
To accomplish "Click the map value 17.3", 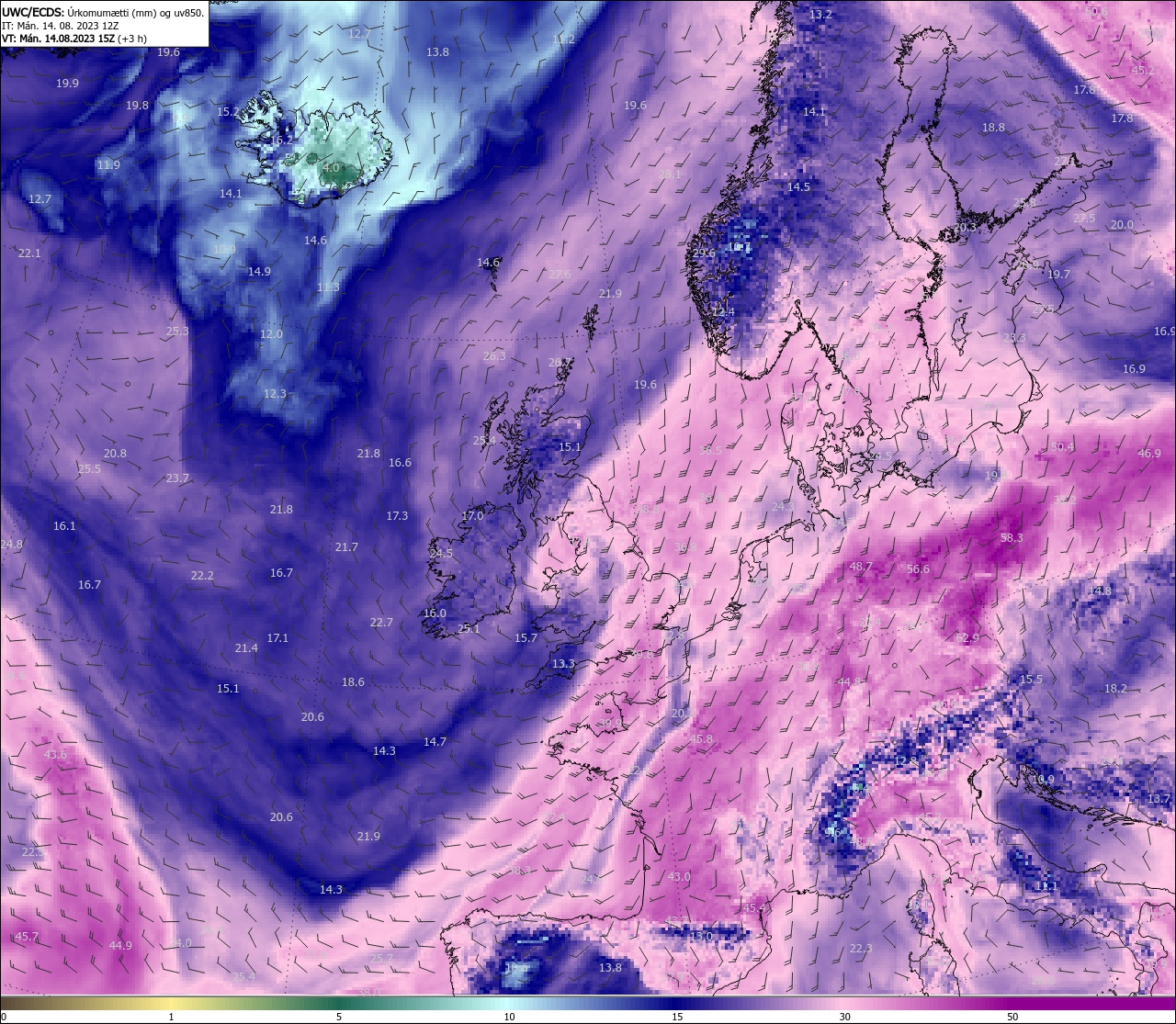I will pos(397,516).
